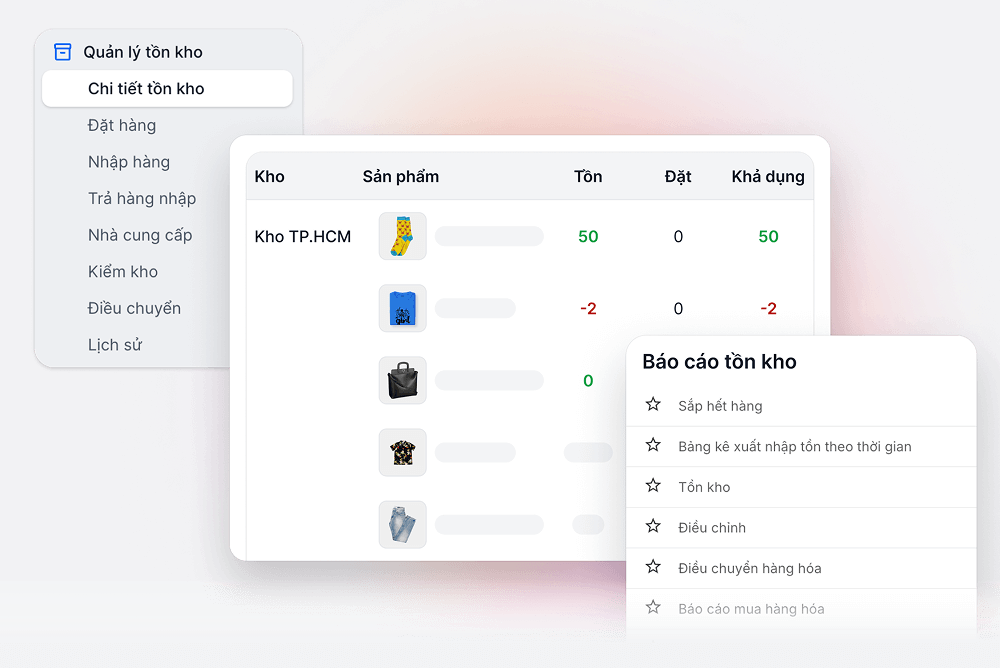Open the black handbag product thumbnail
This screenshot has width=1000, height=668.
[x=402, y=380]
